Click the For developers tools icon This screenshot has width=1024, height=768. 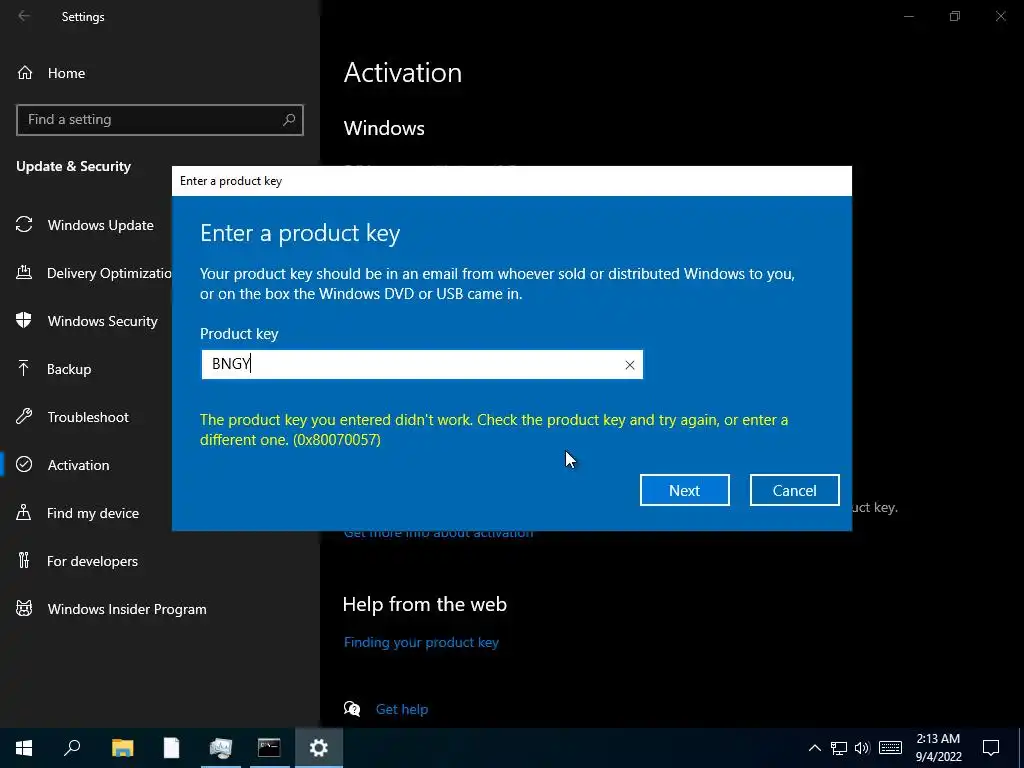point(24,560)
